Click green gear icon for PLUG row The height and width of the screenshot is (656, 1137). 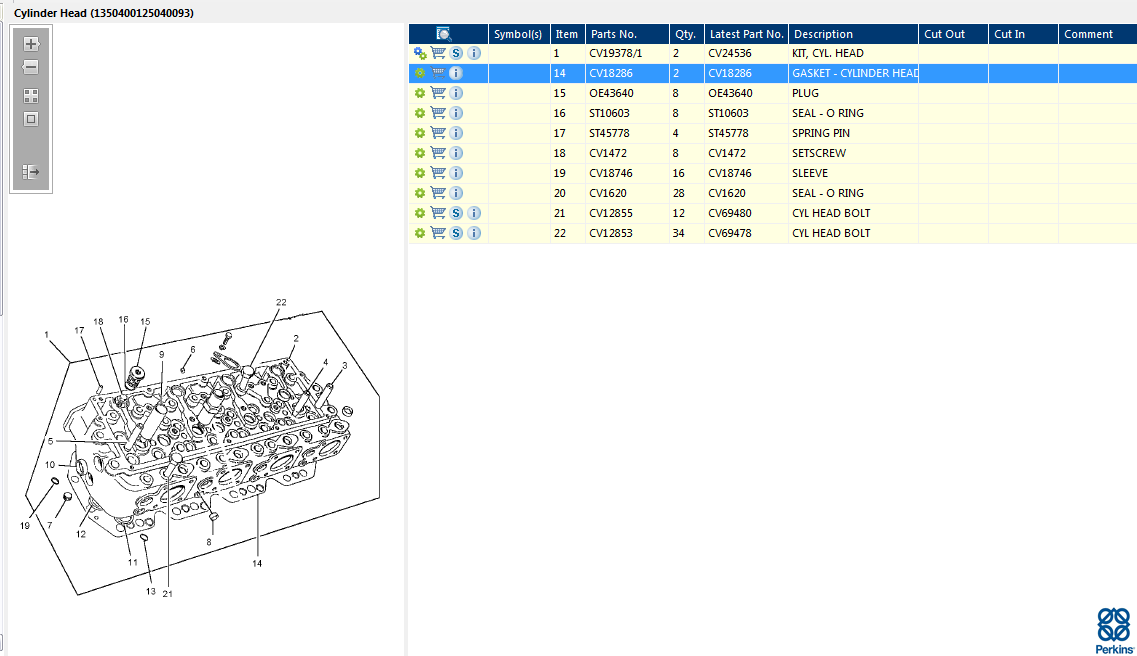pos(420,93)
